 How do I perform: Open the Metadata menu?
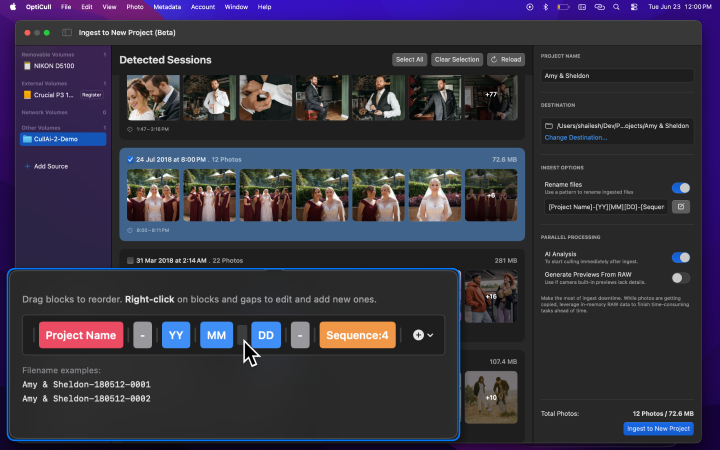(167, 7)
